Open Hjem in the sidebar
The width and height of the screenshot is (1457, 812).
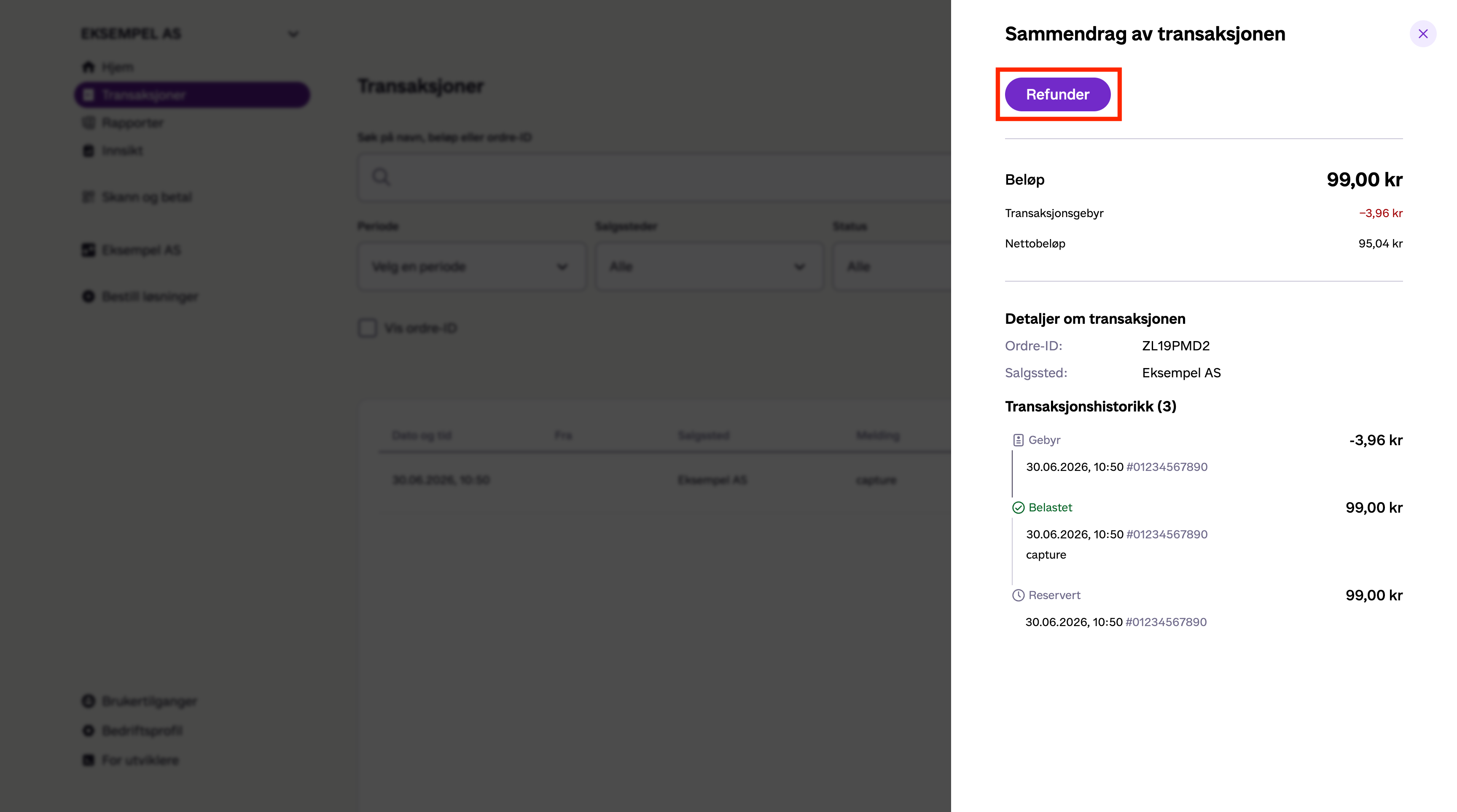(108, 67)
